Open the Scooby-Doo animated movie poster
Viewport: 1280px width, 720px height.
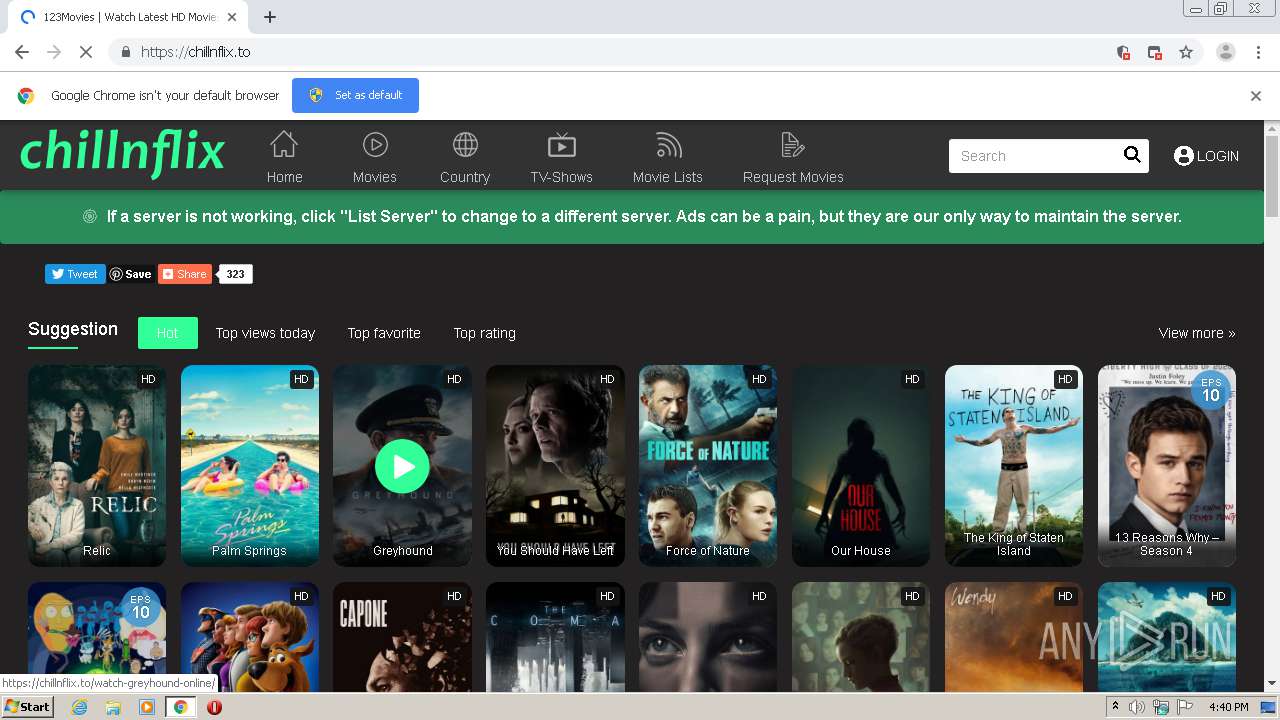click(250, 637)
